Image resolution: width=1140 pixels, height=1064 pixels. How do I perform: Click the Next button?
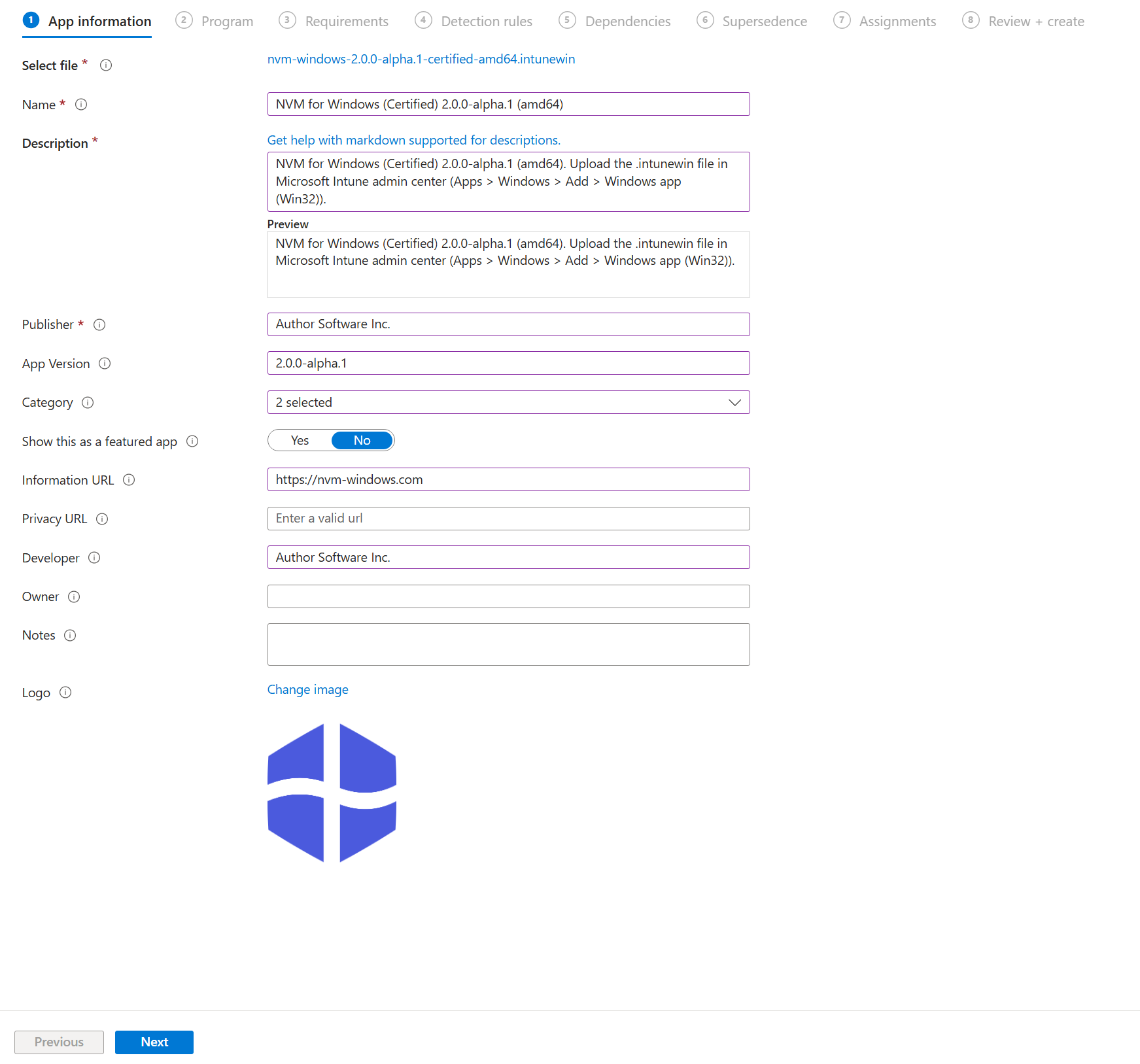point(154,1042)
